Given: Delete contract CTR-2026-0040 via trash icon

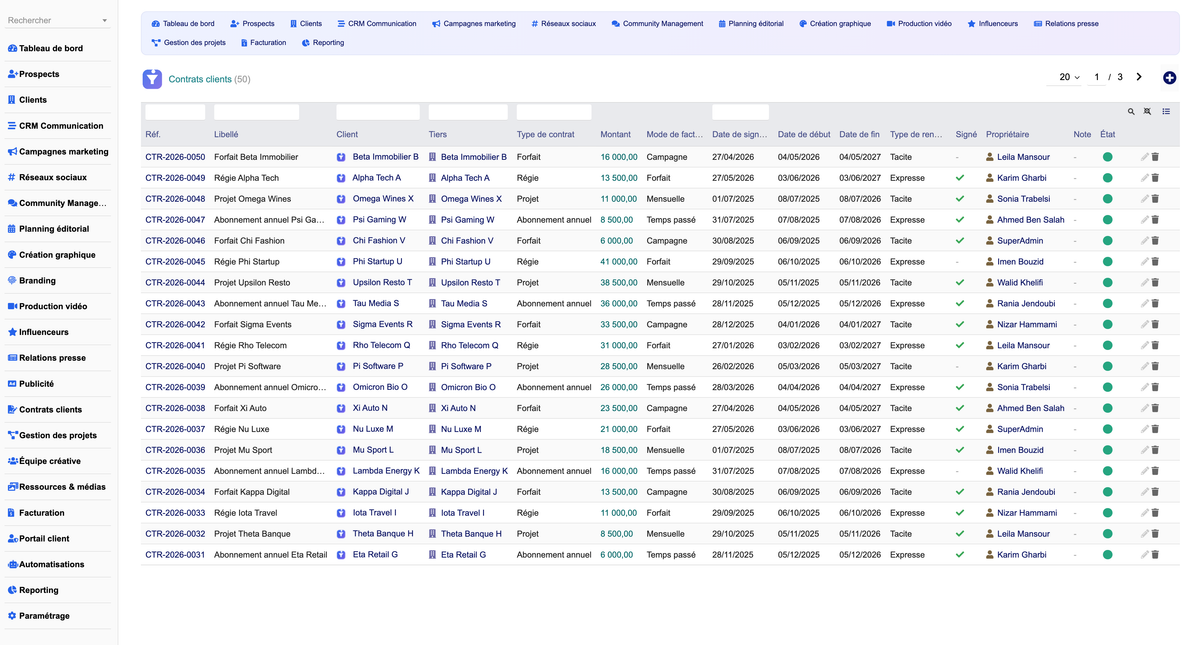Looking at the screenshot, I should pos(1155,366).
